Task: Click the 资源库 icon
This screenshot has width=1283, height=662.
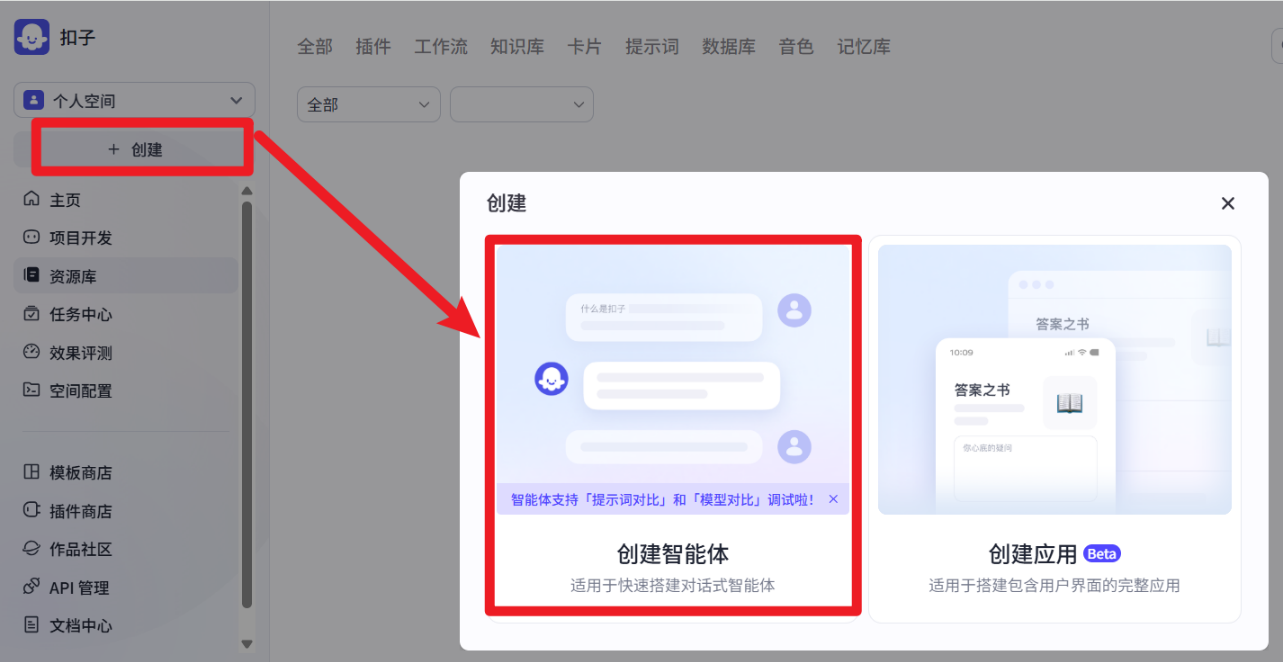Action: point(32,275)
